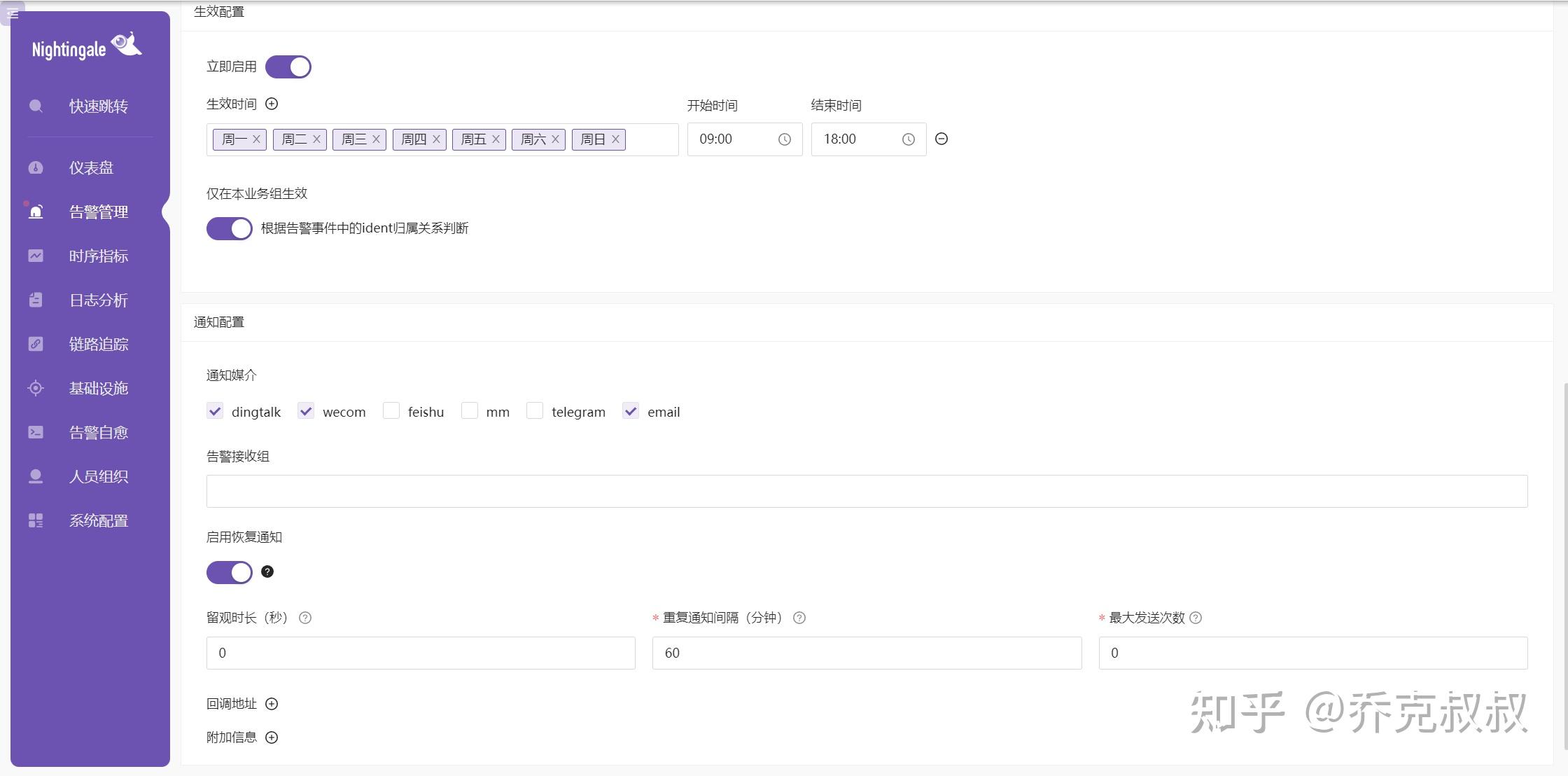Click the clock icon in 开始时间 field
This screenshot has width=1568, height=776.
click(x=784, y=139)
